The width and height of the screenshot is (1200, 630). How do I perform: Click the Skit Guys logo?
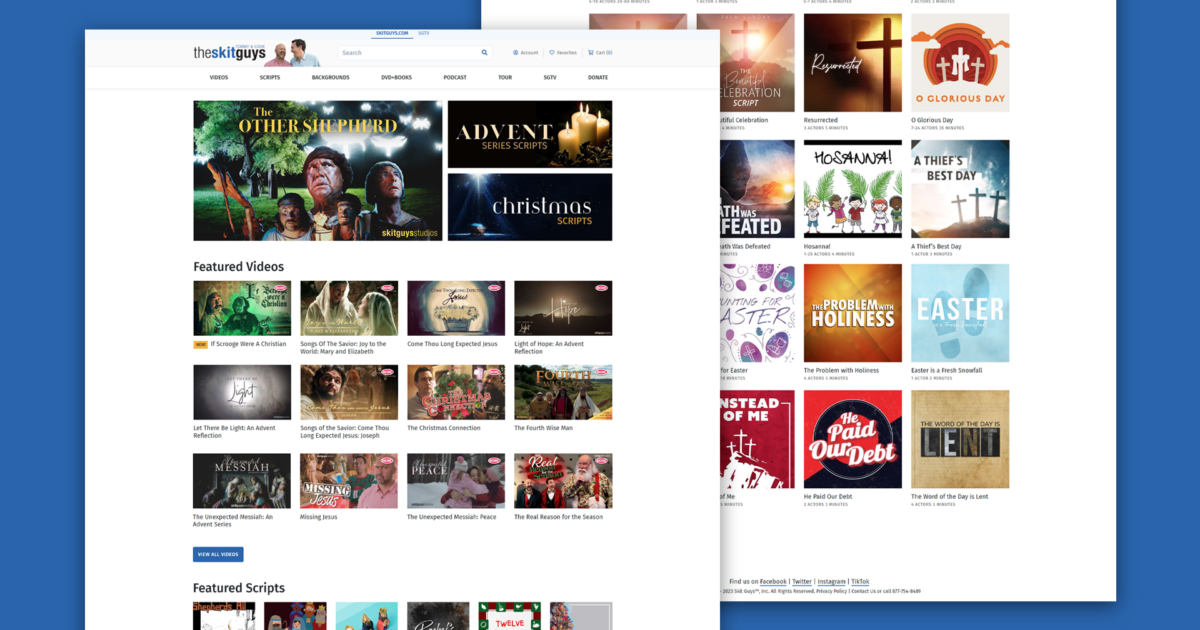(x=228, y=53)
